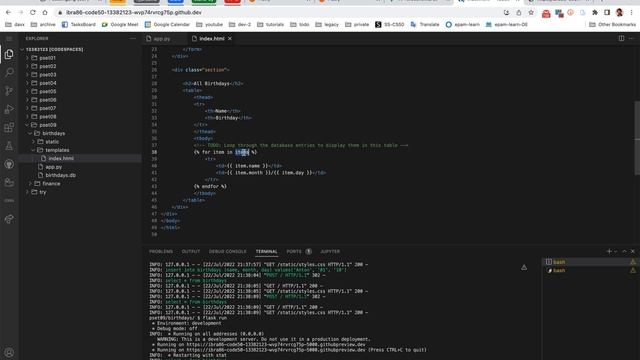This screenshot has width=640, height=360.
Task: Open the Other Bookmarks folder
Action: 613,24
